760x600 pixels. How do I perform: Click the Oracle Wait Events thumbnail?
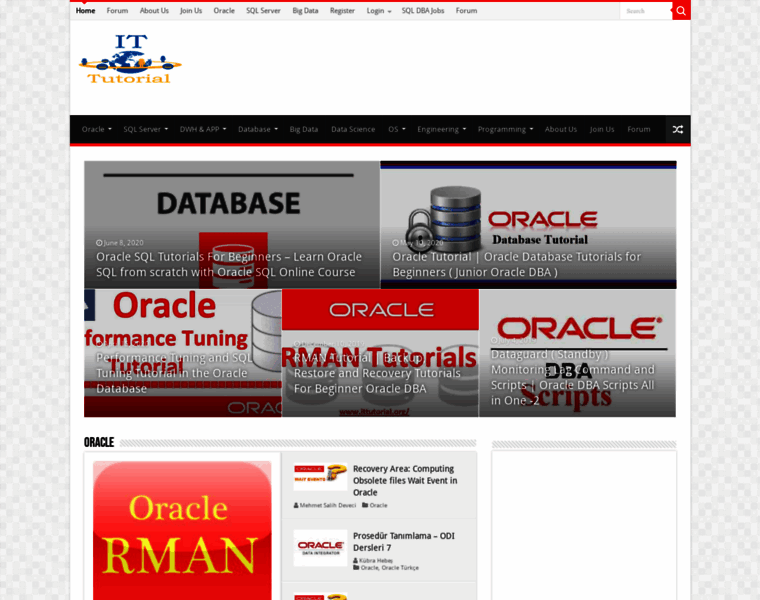[x=320, y=477]
